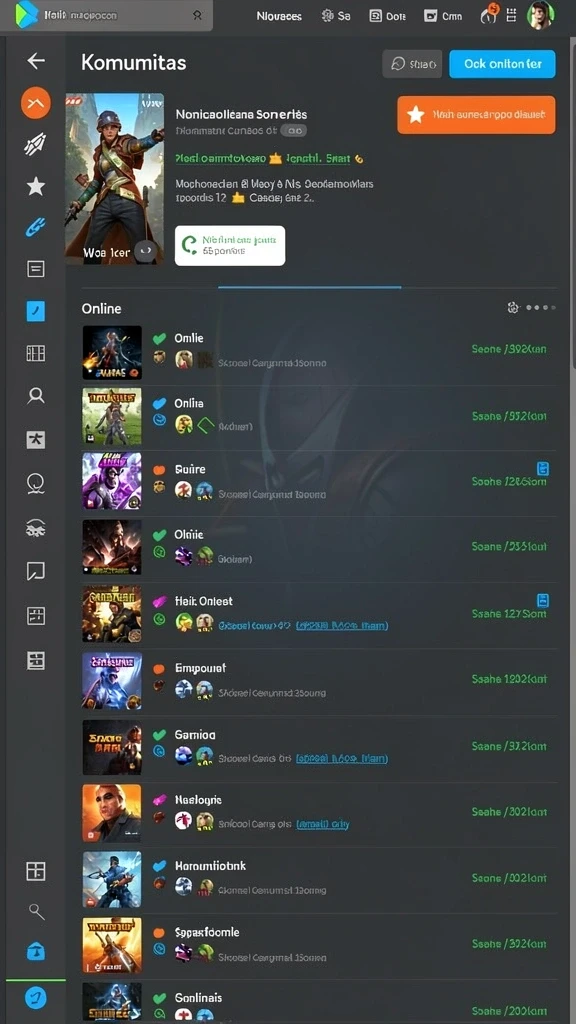Click the grey Siiab button

click(412, 64)
